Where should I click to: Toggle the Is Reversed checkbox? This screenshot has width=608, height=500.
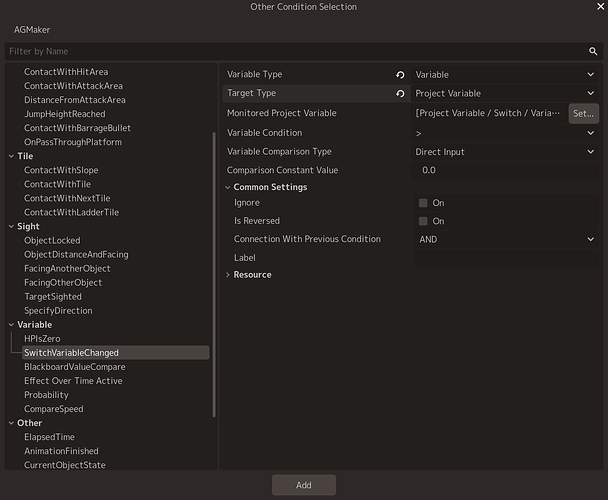click(423, 221)
